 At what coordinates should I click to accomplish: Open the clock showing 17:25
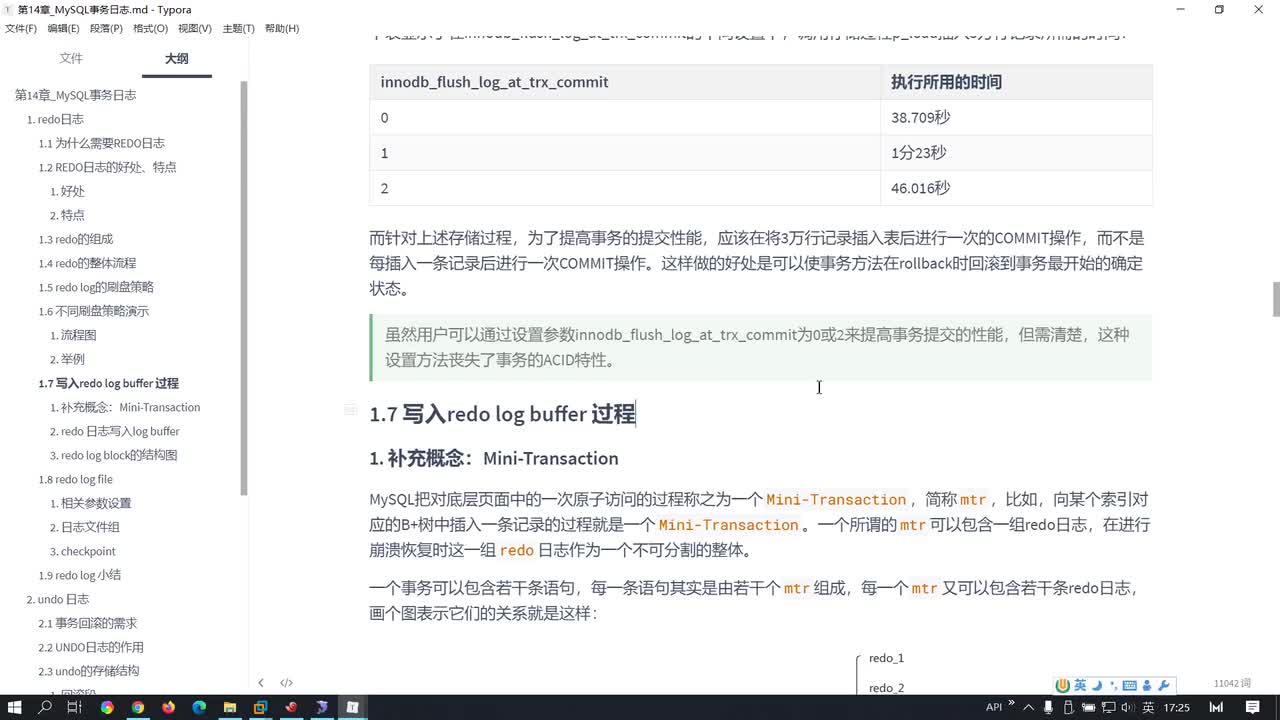pos(1177,707)
